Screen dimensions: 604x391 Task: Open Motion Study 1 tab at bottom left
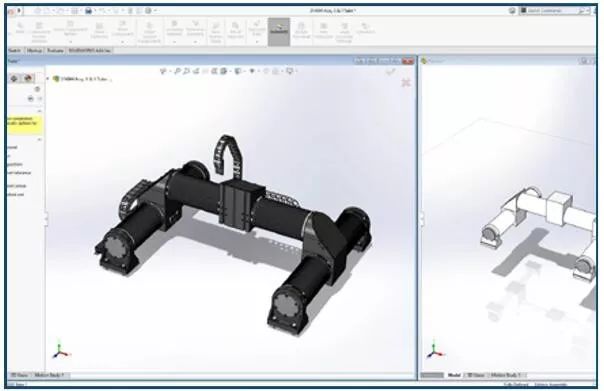coord(49,375)
